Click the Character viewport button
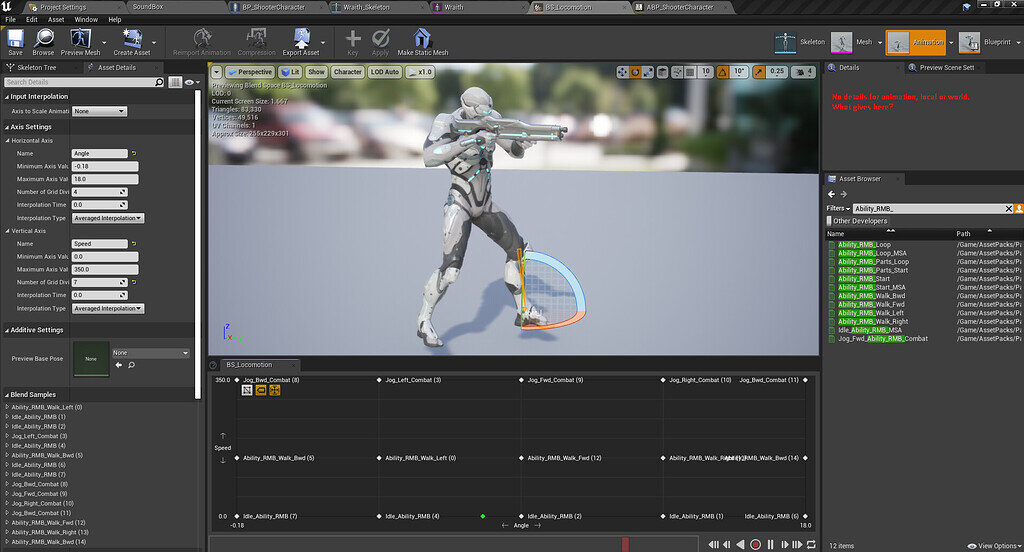The image size is (1024, 552). 347,72
